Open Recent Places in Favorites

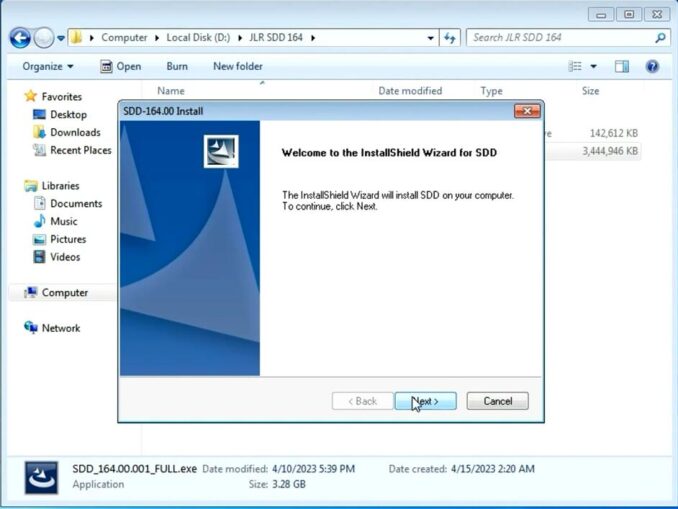pyautogui.click(x=81, y=150)
